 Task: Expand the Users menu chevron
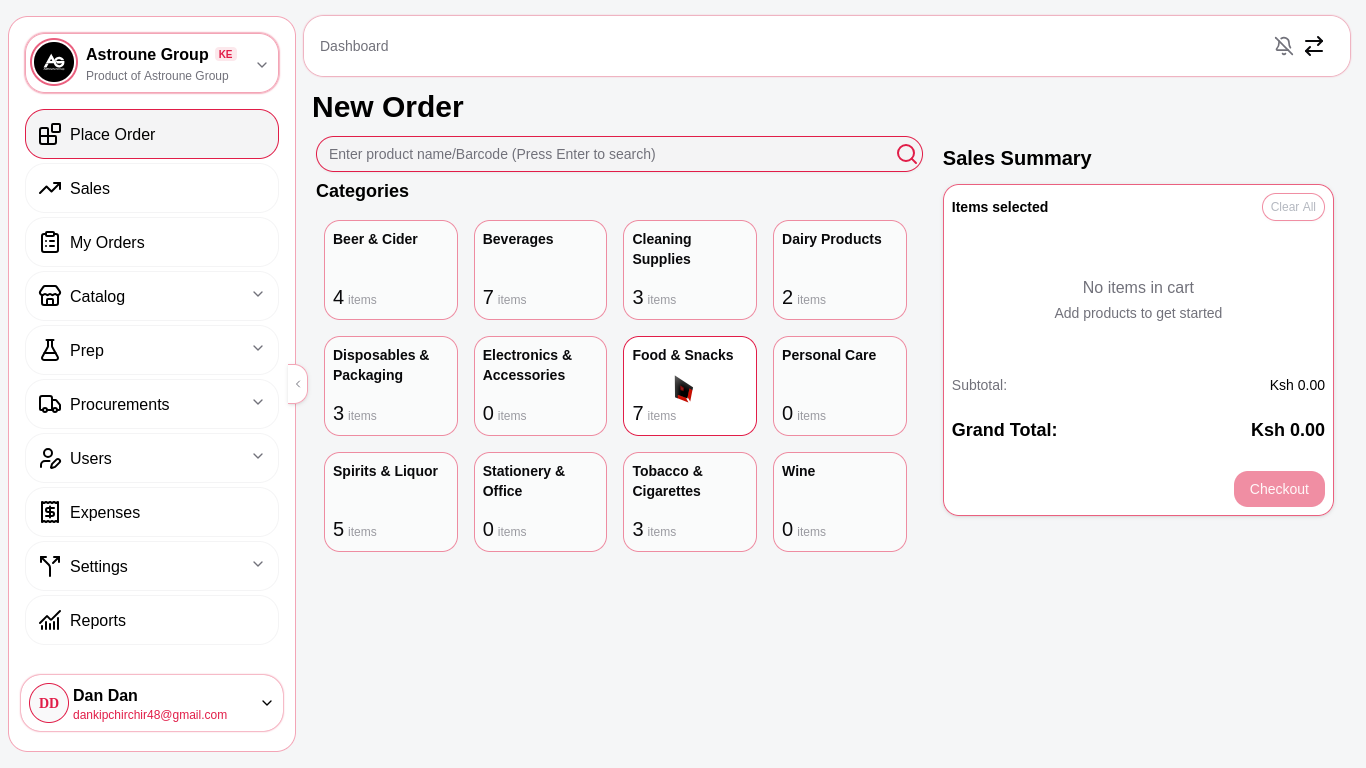[x=258, y=456]
